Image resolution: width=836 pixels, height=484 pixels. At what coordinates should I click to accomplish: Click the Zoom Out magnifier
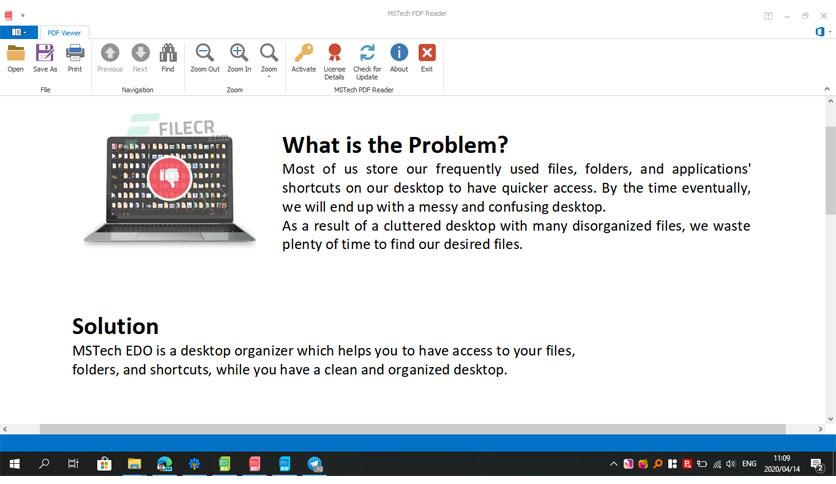205,58
